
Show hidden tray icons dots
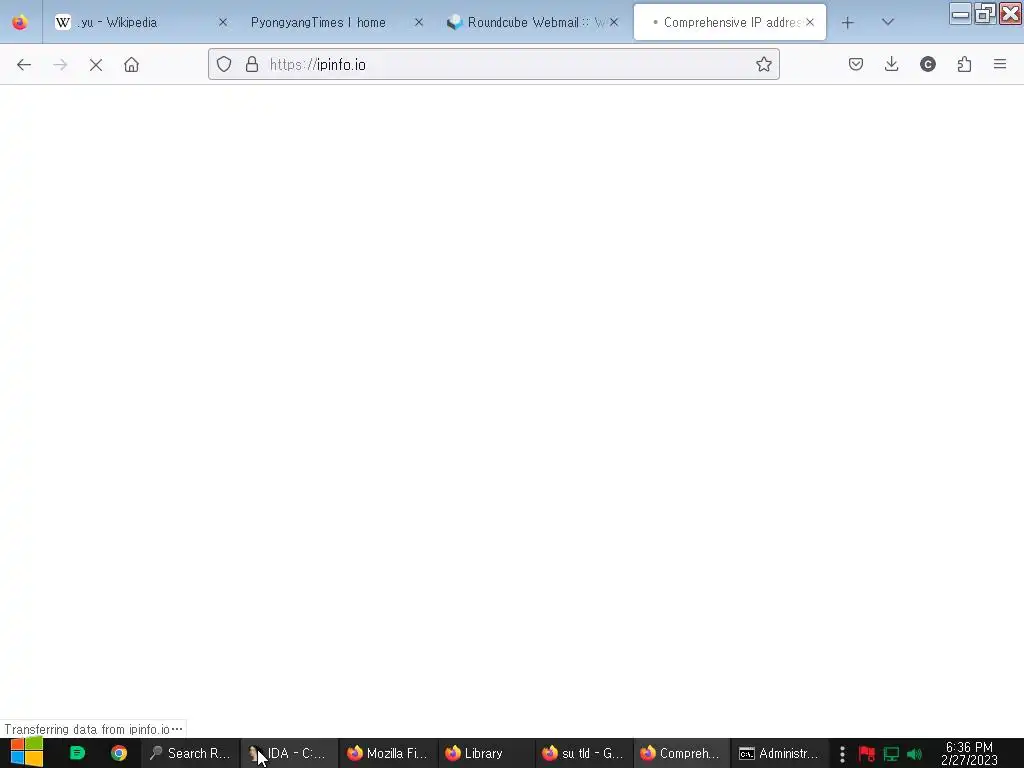pos(842,754)
